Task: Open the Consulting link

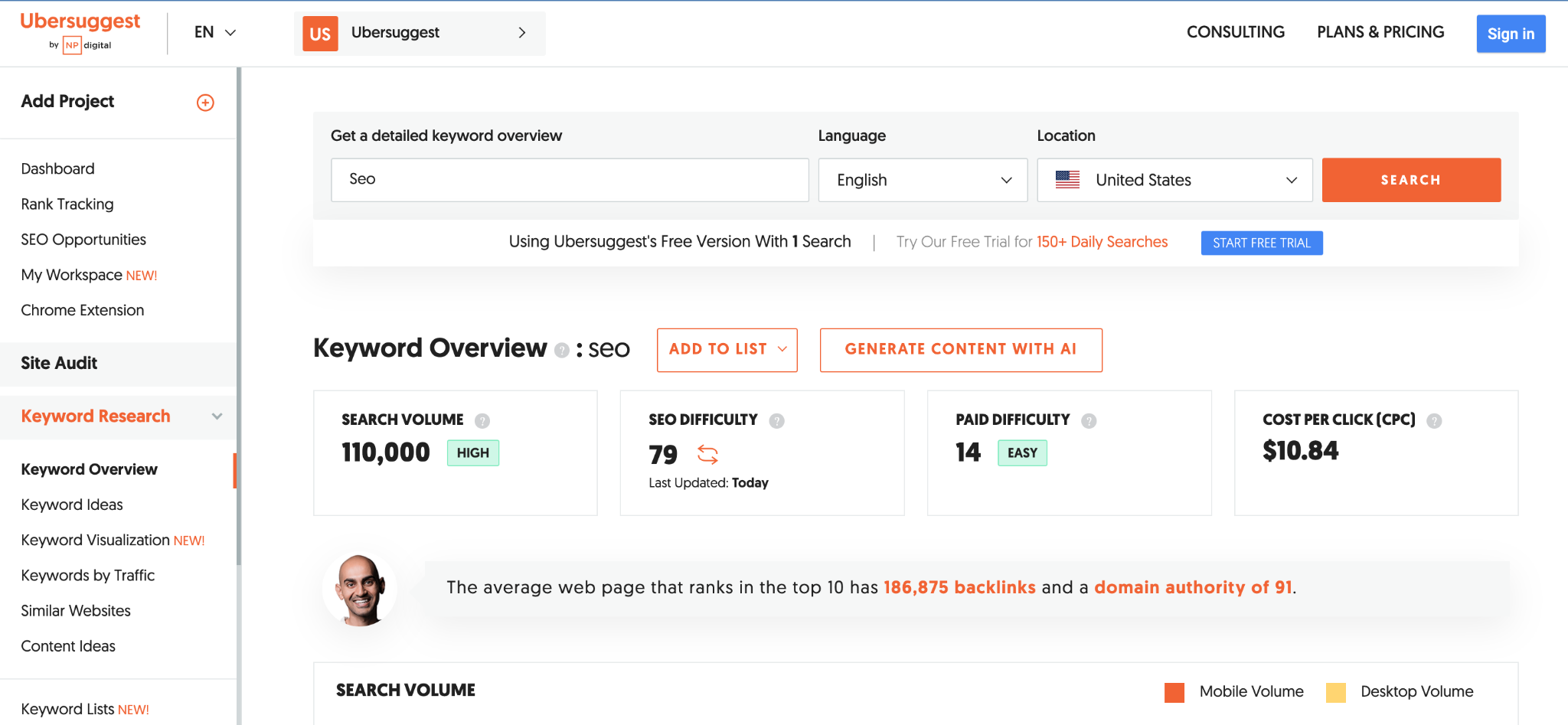Action: [x=1236, y=32]
